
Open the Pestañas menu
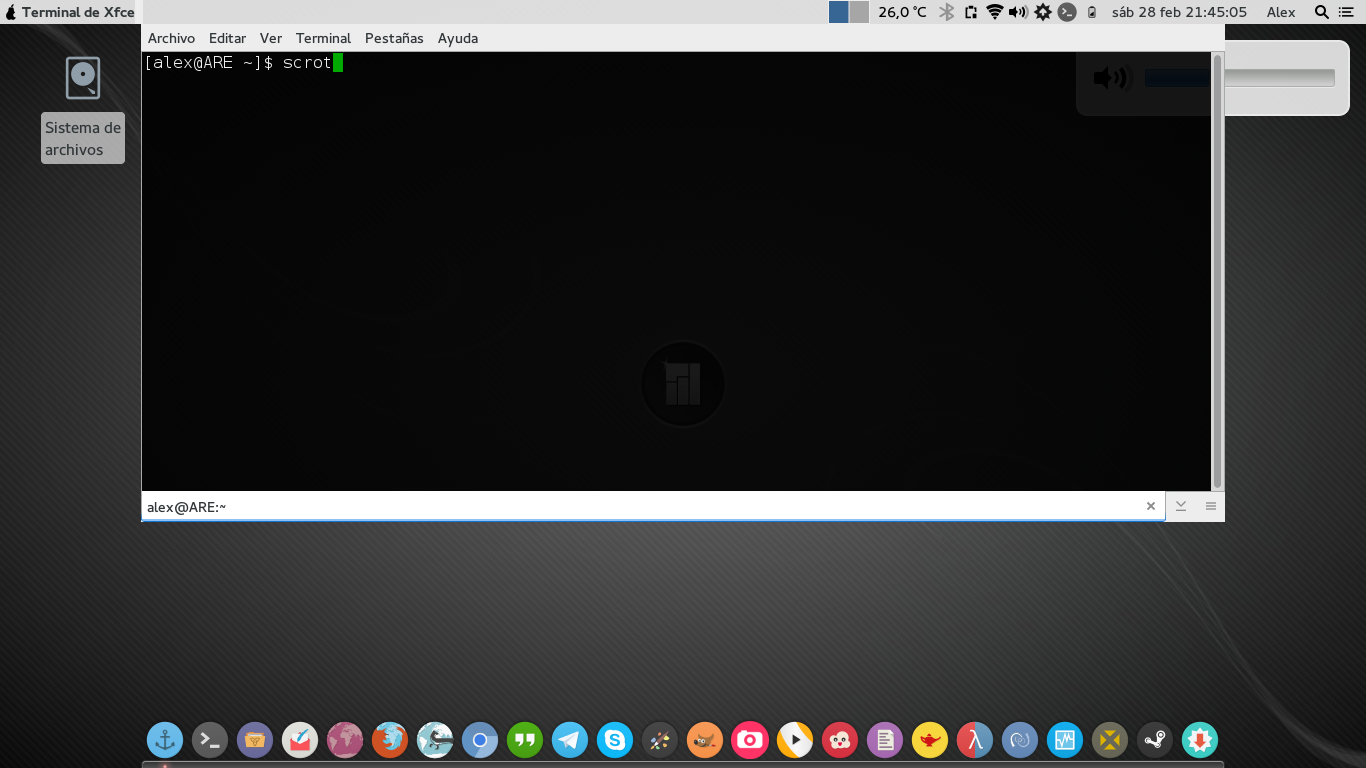[394, 38]
